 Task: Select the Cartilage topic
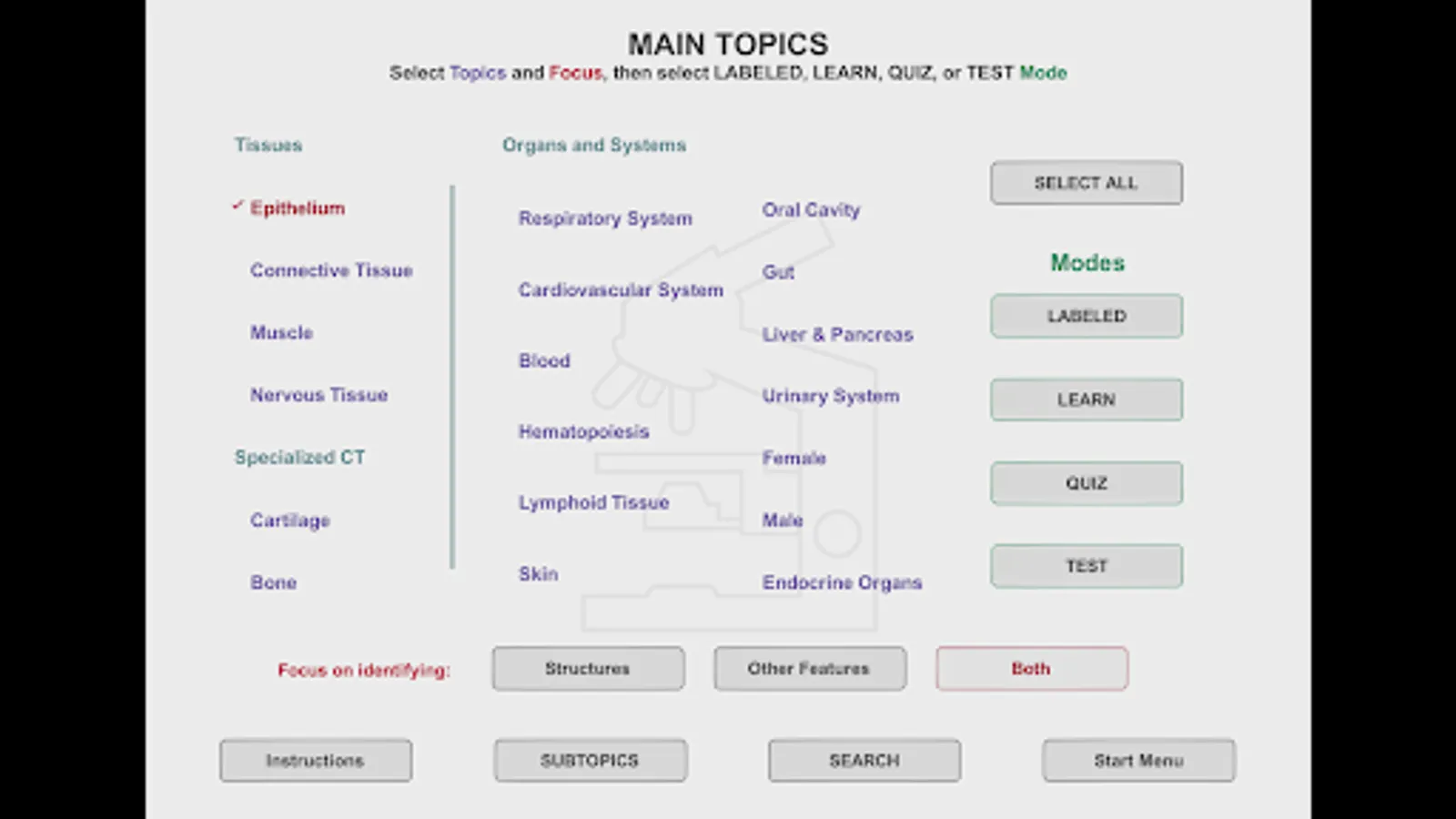pyautogui.click(x=289, y=521)
